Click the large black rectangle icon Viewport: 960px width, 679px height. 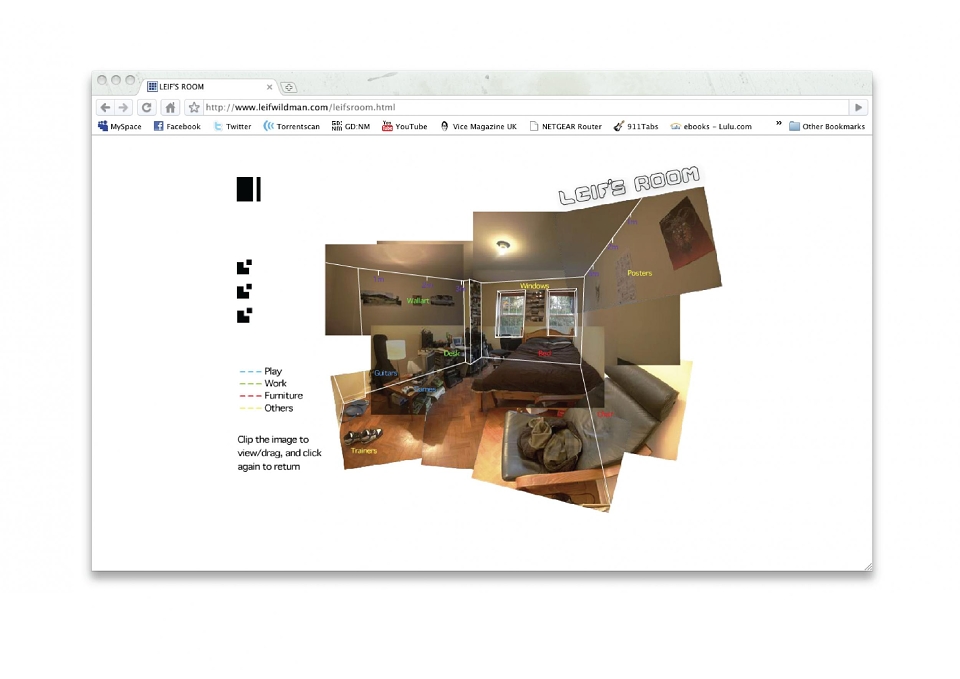point(249,189)
